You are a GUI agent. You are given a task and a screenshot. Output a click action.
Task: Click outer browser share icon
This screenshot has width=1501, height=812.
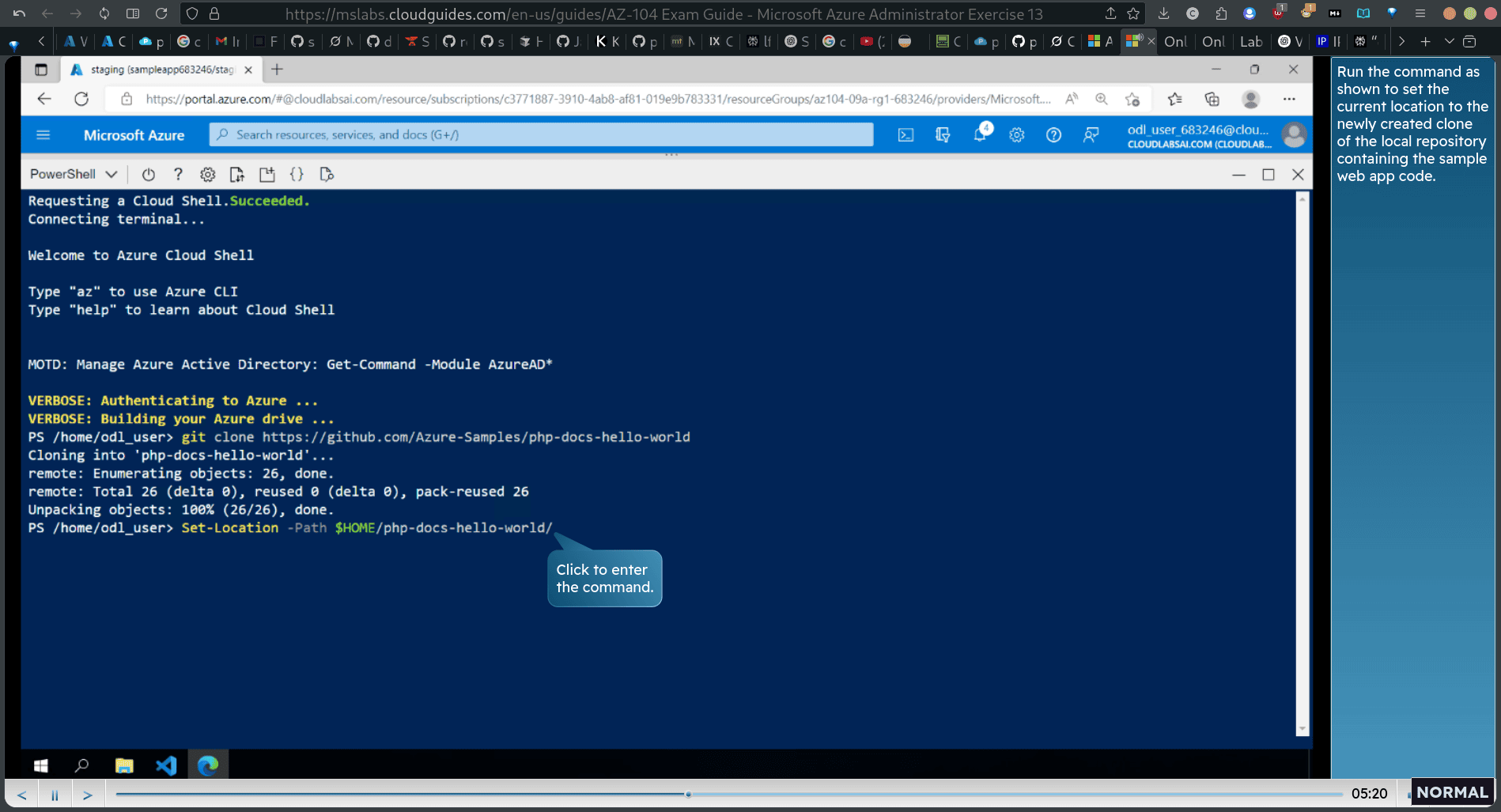coord(1110,13)
